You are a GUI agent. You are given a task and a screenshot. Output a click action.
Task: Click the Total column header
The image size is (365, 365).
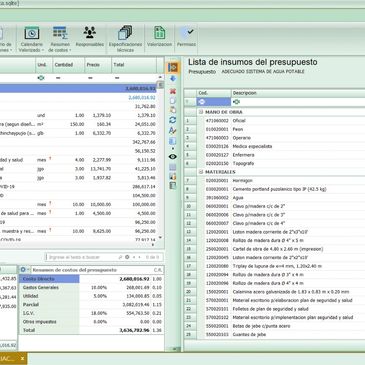pyautogui.click(x=134, y=65)
